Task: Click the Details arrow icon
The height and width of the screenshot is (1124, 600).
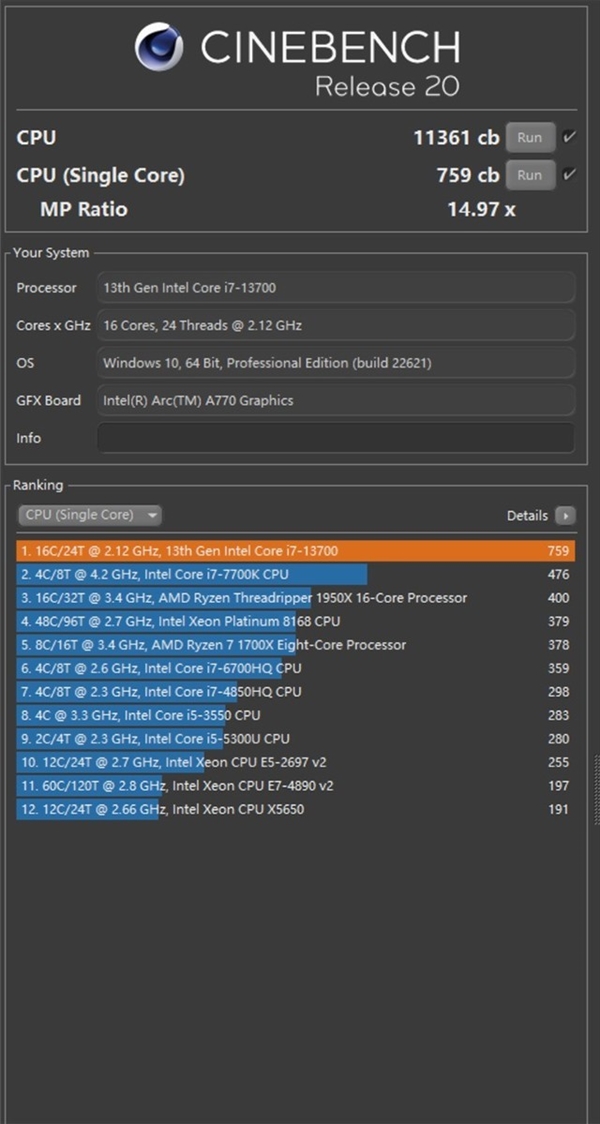Action: coord(566,515)
